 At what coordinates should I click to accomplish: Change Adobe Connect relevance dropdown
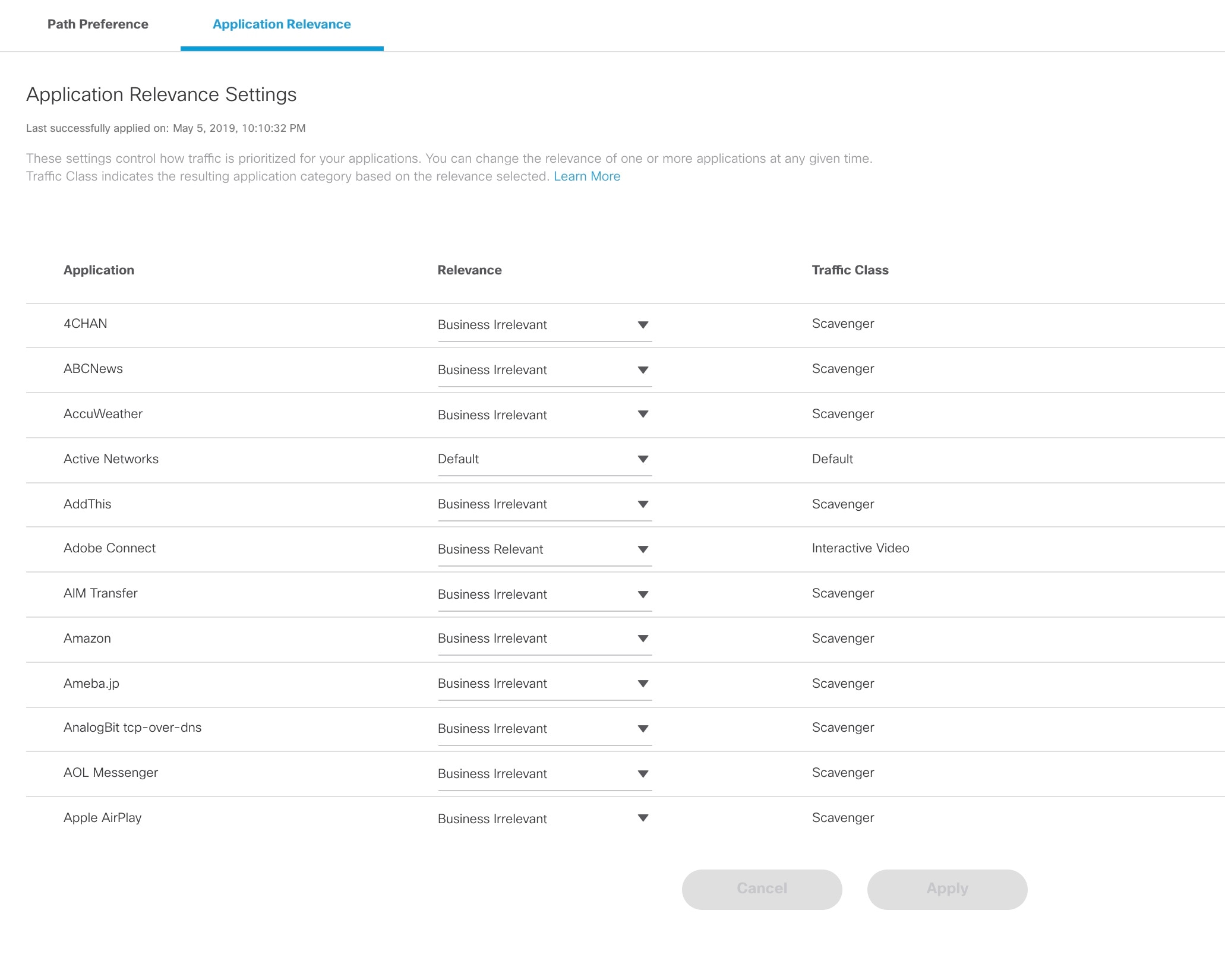click(x=545, y=549)
